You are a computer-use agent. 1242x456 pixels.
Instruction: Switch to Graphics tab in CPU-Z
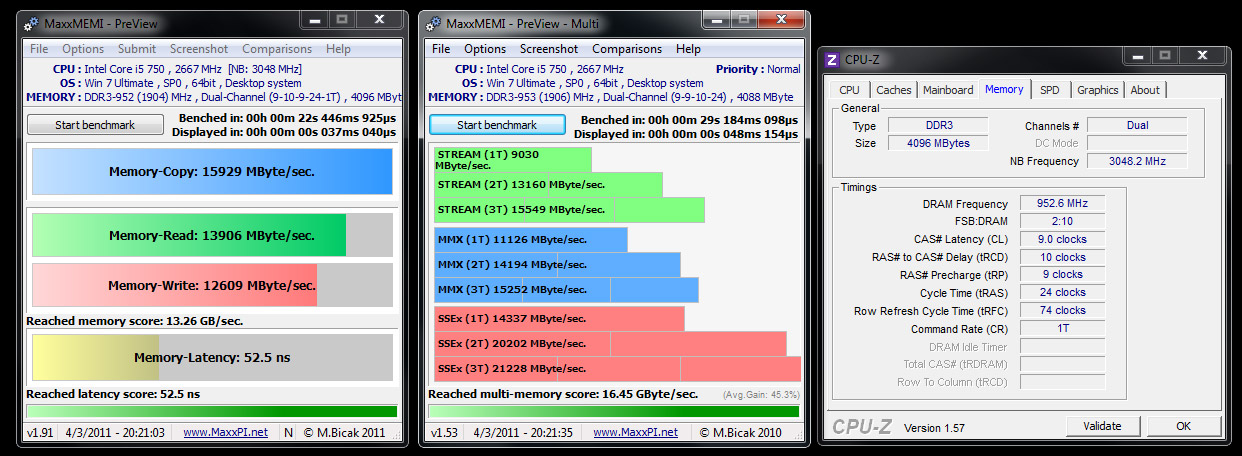(1098, 90)
